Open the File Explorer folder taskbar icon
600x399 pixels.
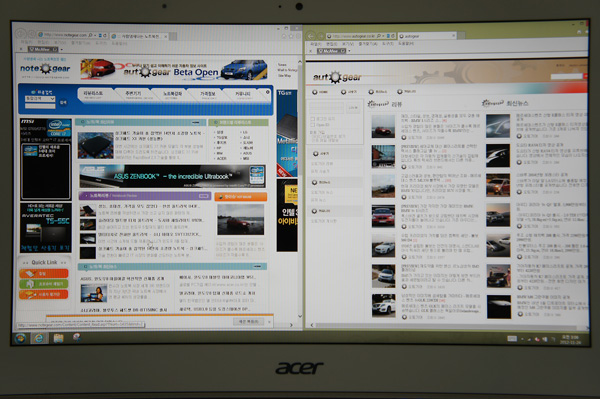[x=58, y=338]
